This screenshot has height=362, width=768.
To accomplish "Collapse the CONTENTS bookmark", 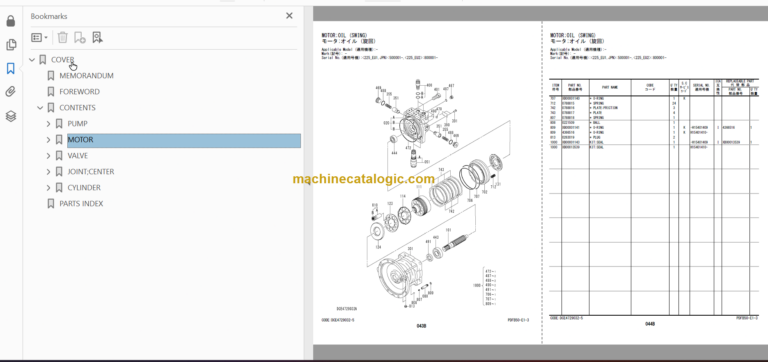I will coord(40,108).
